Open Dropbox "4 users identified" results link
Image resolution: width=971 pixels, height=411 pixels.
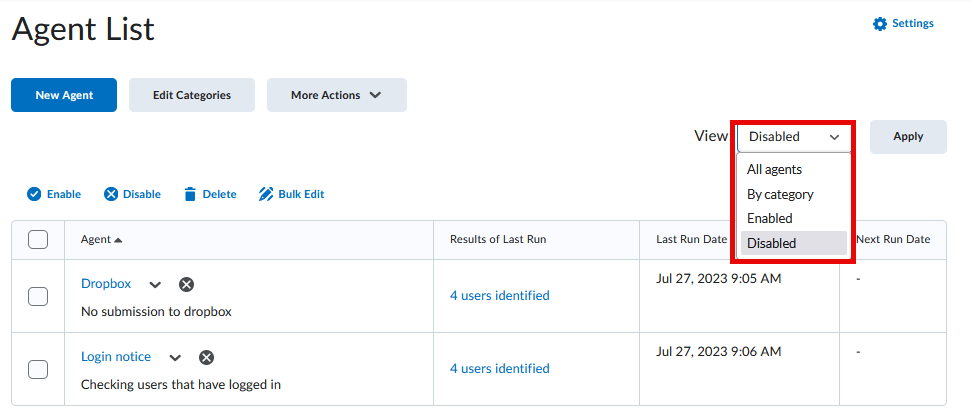[x=499, y=295]
